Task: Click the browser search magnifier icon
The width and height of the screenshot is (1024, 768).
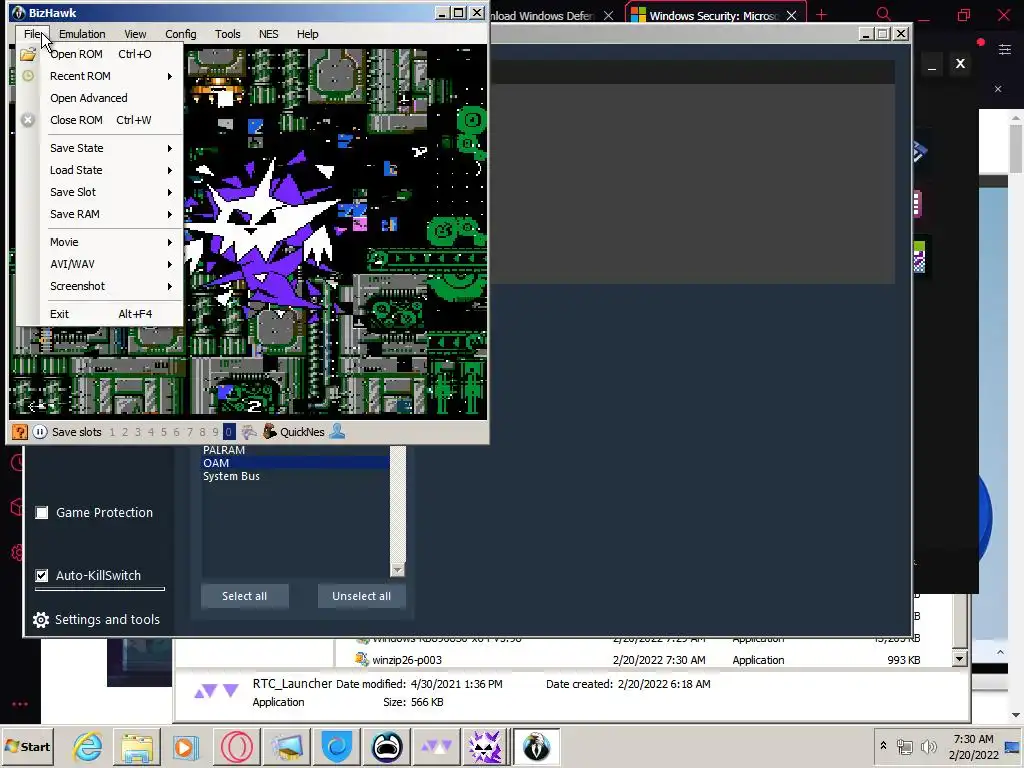Action: [x=884, y=14]
